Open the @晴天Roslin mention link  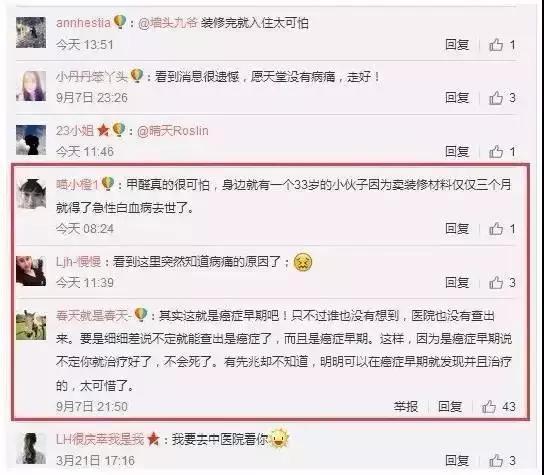(x=173, y=131)
